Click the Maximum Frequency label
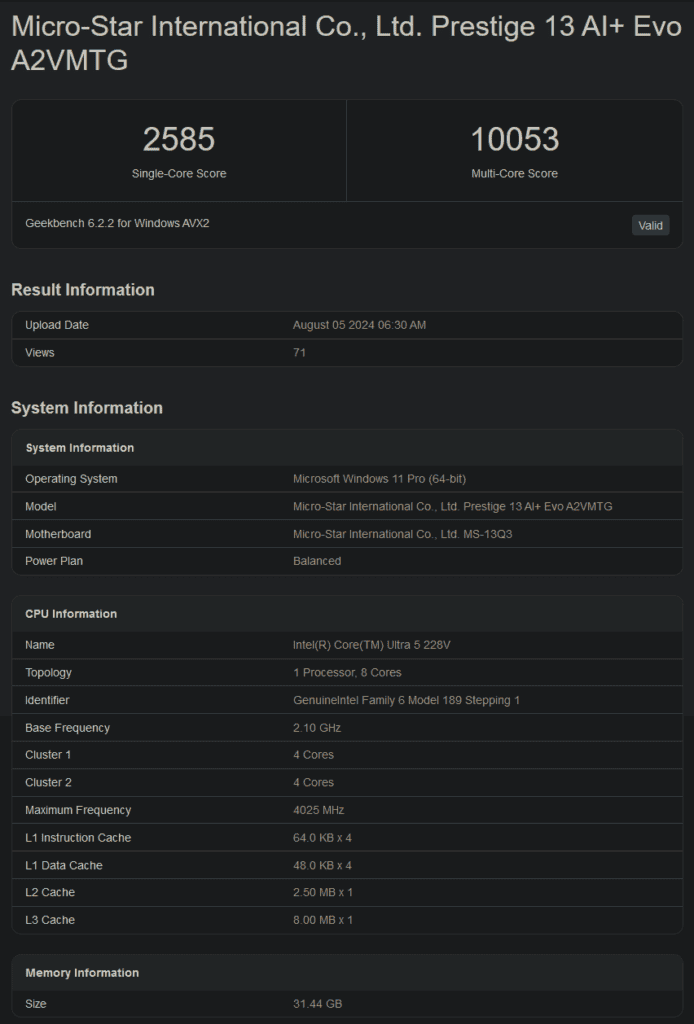 [78, 810]
